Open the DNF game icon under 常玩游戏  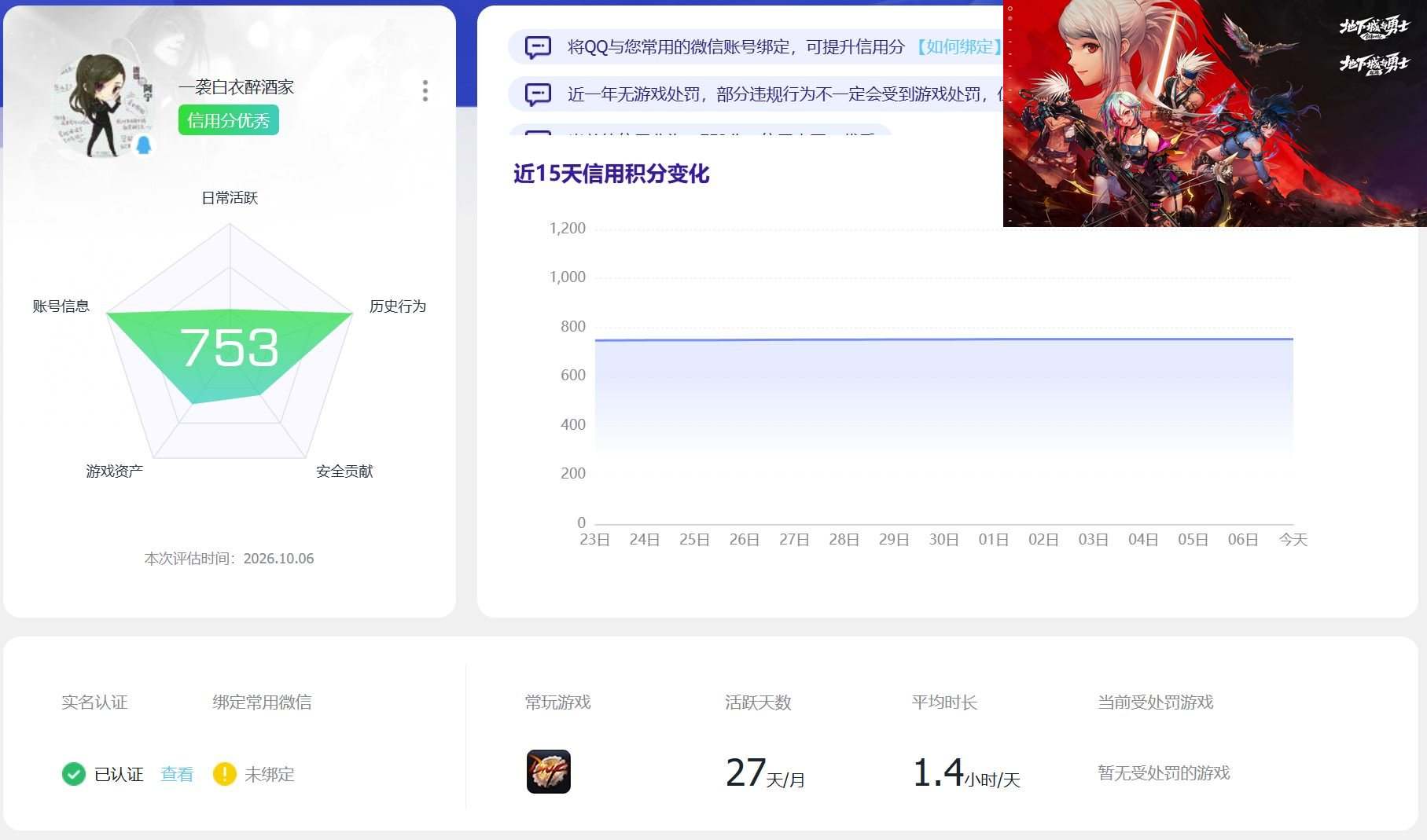pyautogui.click(x=549, y=772)
